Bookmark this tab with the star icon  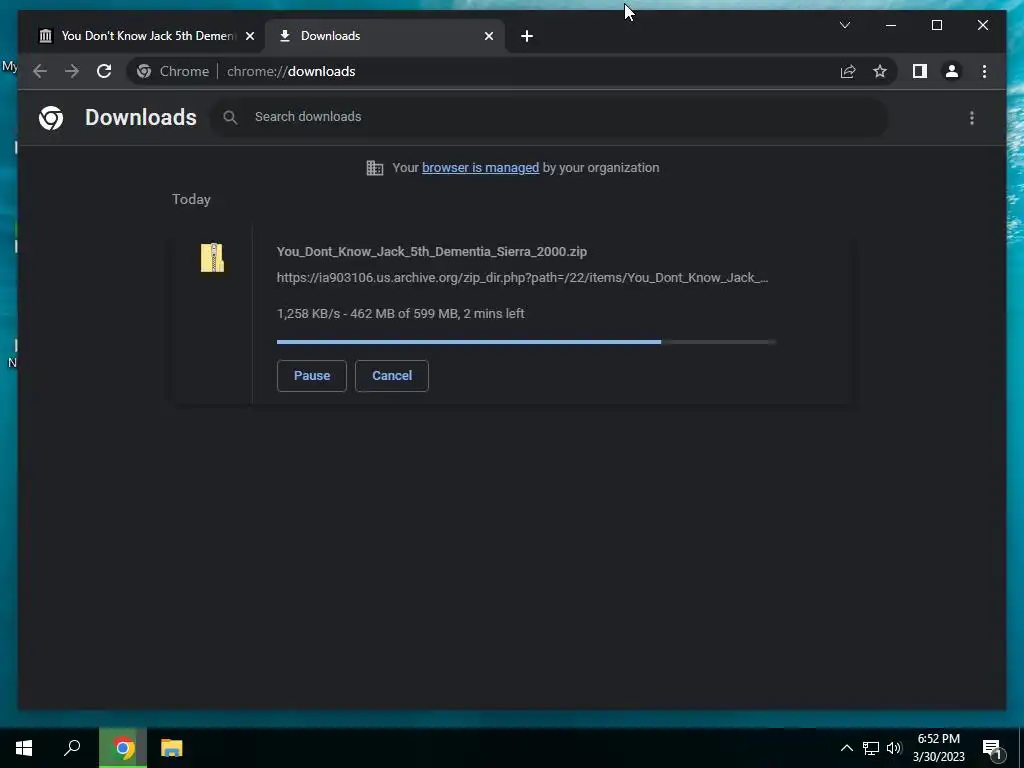pos(880,71)
